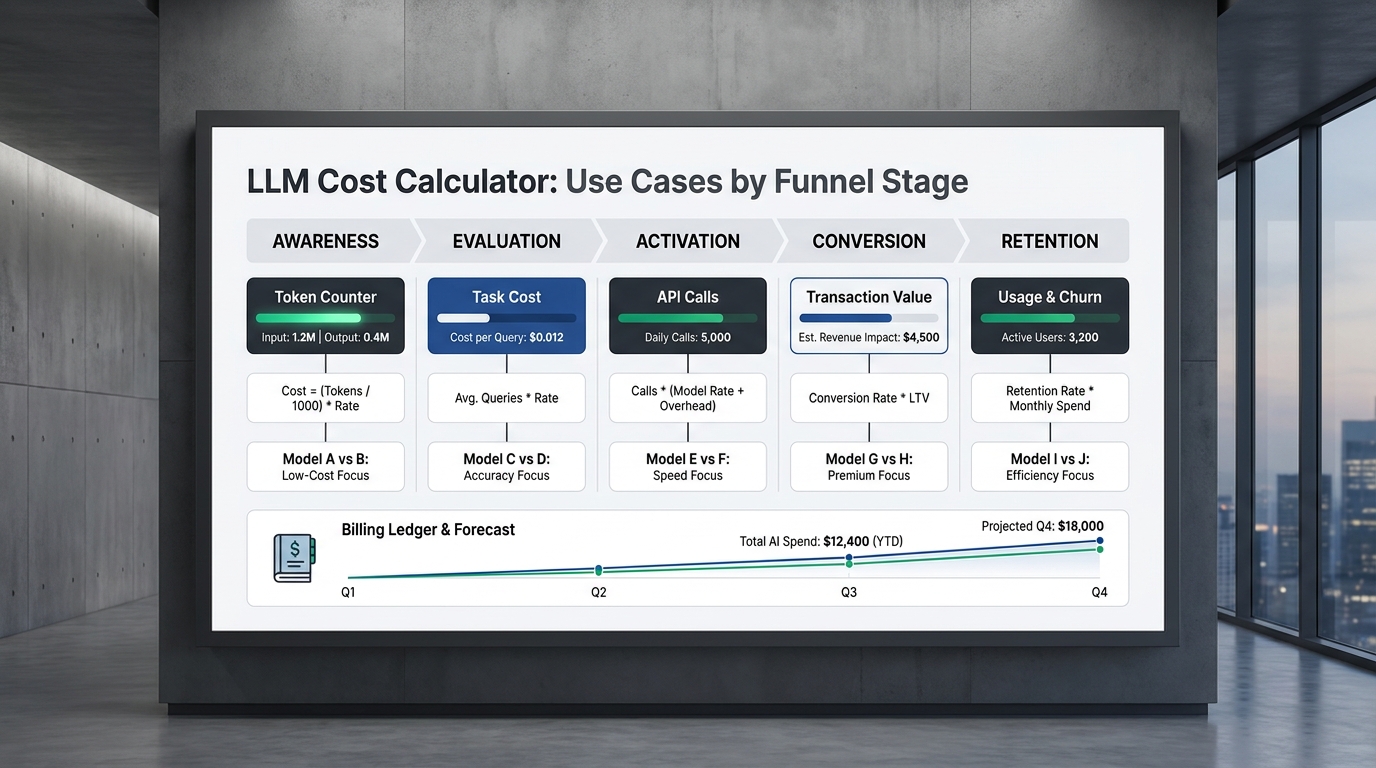Click the Q2 data point on the chart

[598, 570]
